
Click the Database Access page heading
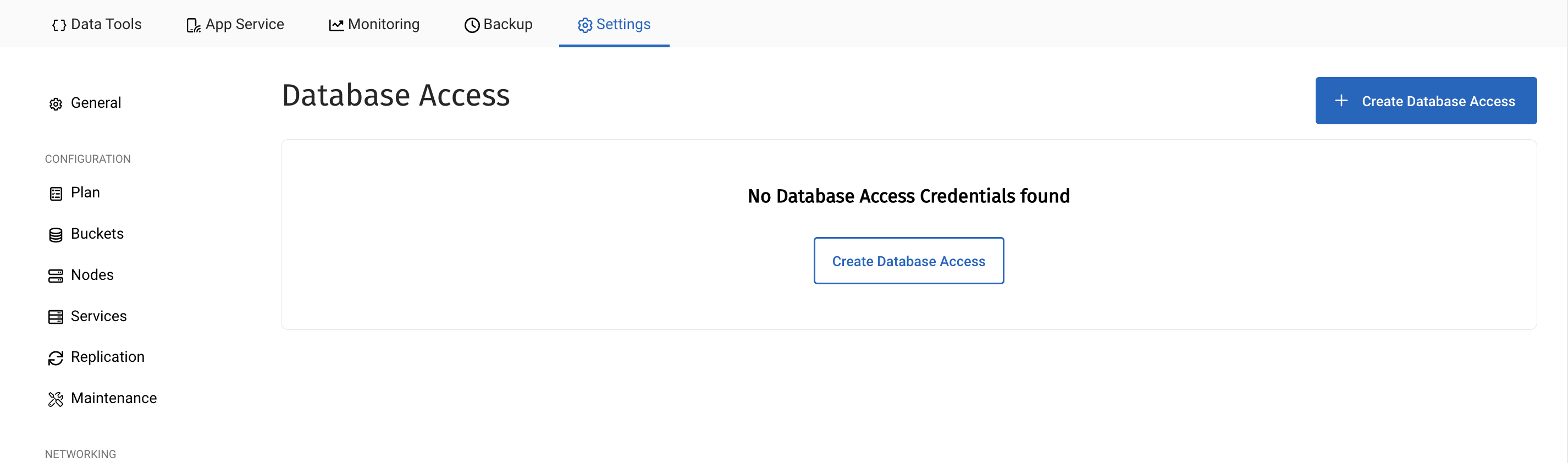[x=396, y=96]
